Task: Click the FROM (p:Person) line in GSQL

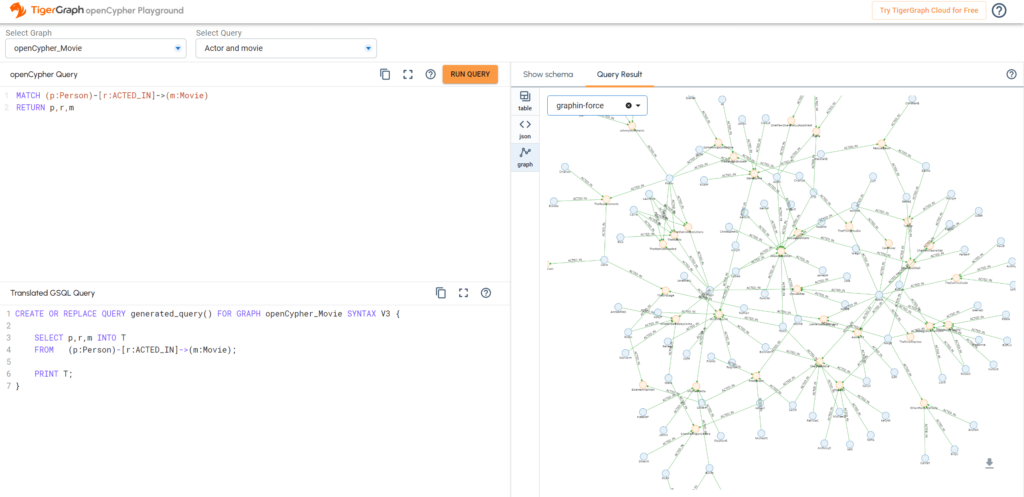Action: point(135,350)
